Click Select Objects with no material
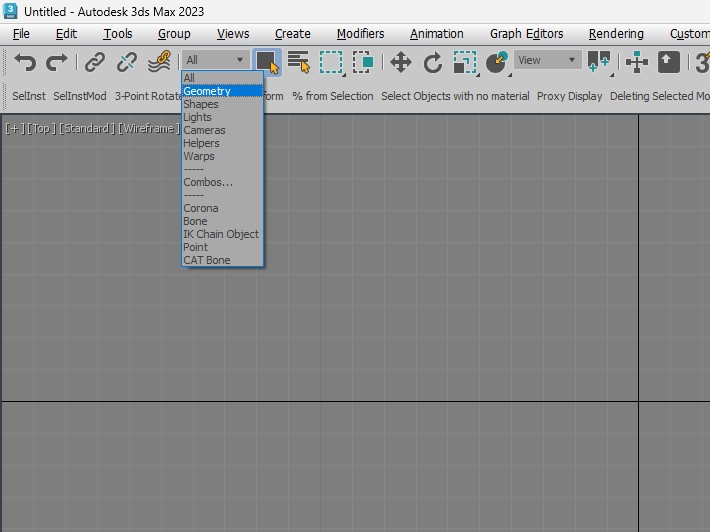The width and height of the screenshot is (710, 532). 455,96
